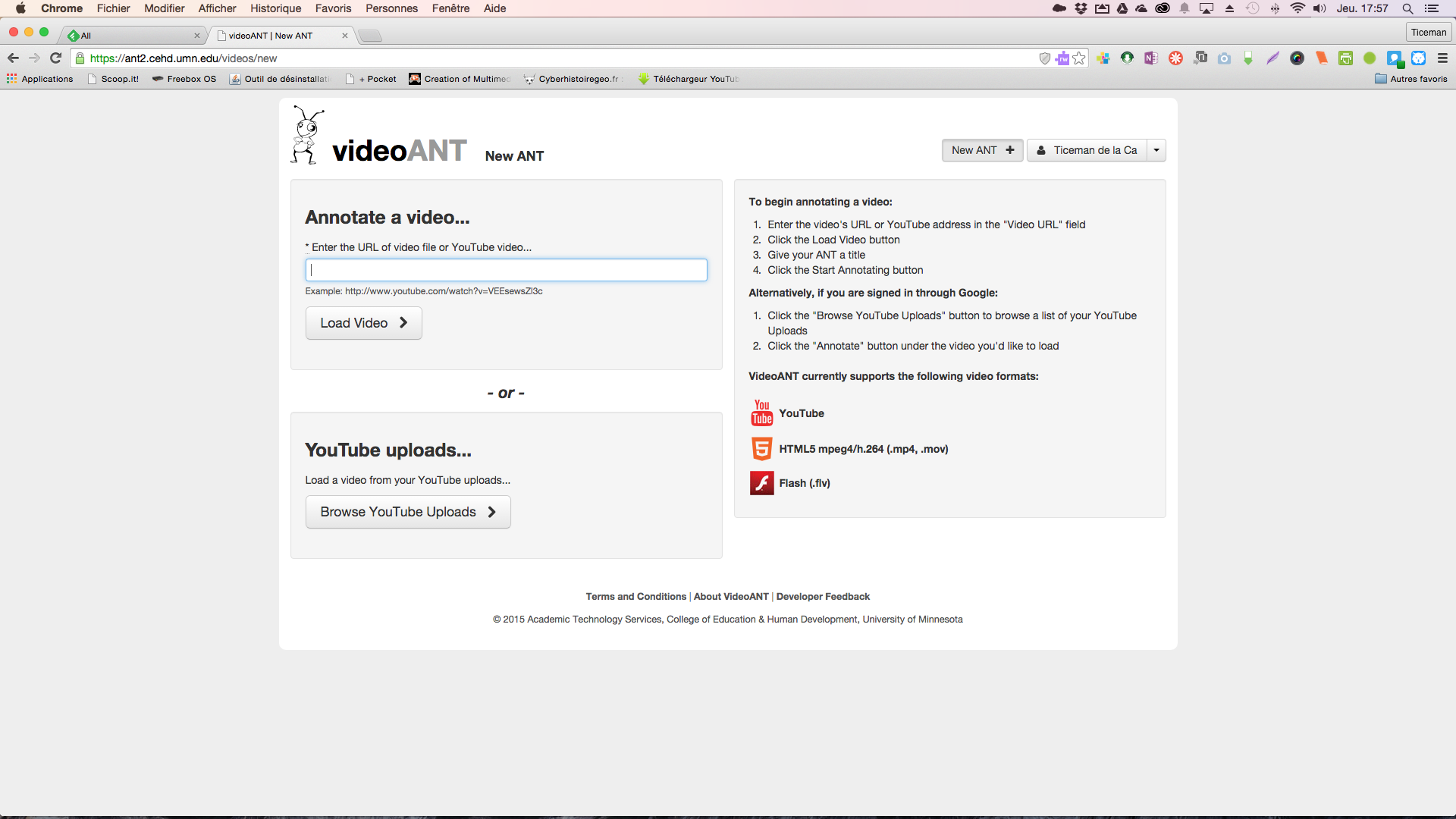1456x819 pixels.
Task: Focus the video URL input field
Action: click(x=506, y=270)
